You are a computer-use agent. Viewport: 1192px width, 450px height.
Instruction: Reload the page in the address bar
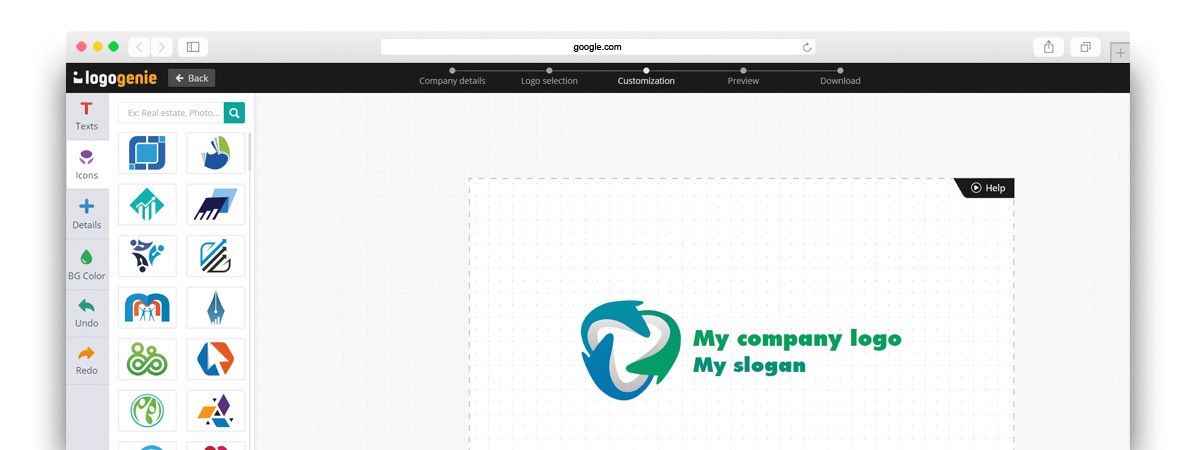pyautogui.click(x=806, y=47)
